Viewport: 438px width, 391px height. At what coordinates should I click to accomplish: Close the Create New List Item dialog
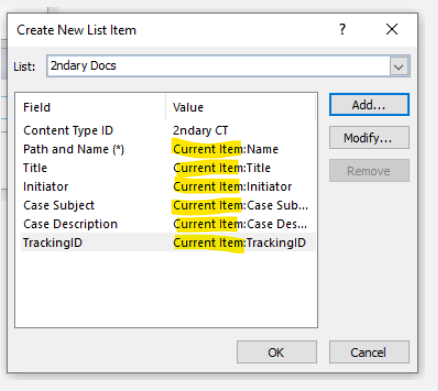coord(392,29)
